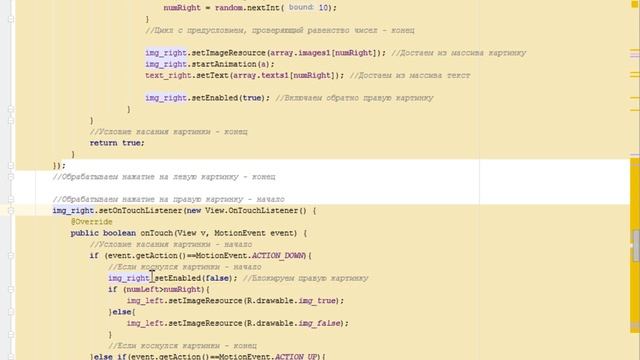Image resolution: width=640 pixels, height=360 pixels.
Task: Click 'ACTION_UP' constant in else-if line
Action: (296, 357)
